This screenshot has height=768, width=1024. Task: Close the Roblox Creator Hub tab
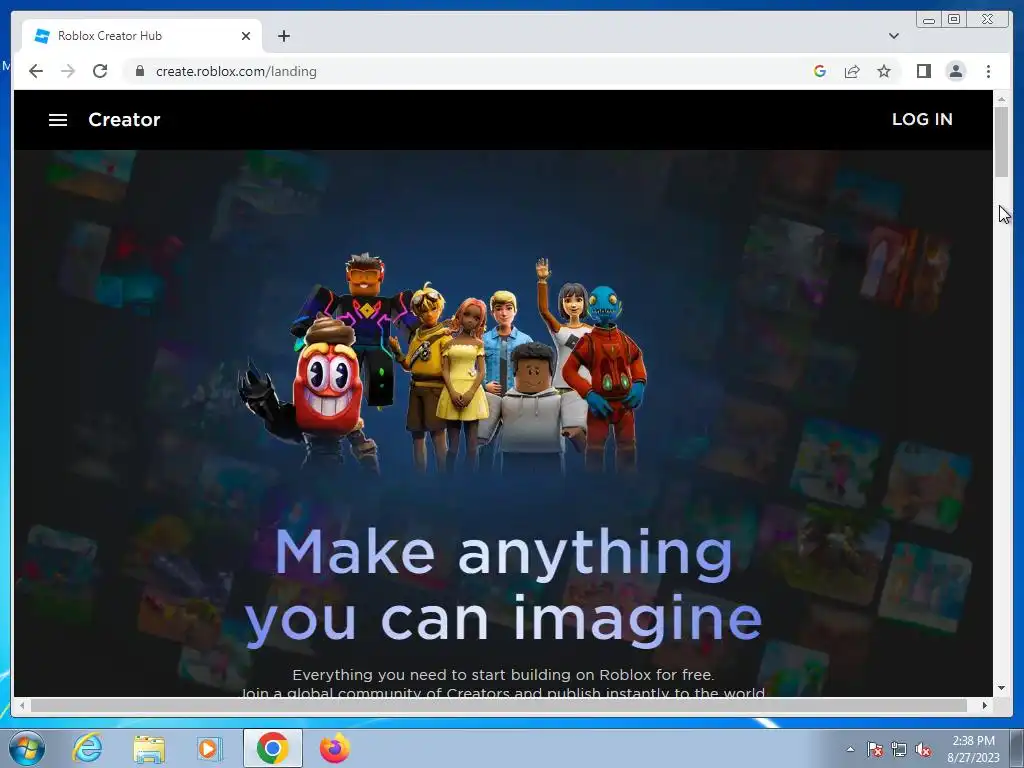pos(246,36)
